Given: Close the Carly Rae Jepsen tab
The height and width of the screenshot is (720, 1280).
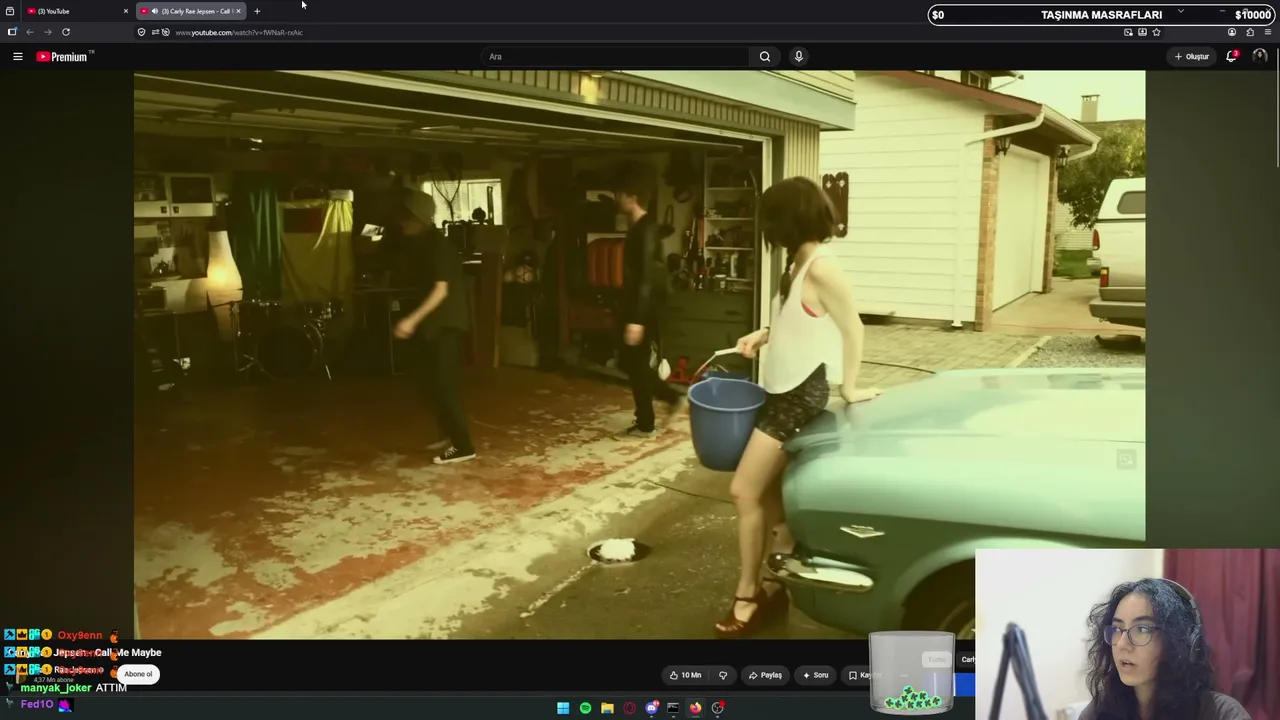Looking at the screenshot, I should coord(238,11).
